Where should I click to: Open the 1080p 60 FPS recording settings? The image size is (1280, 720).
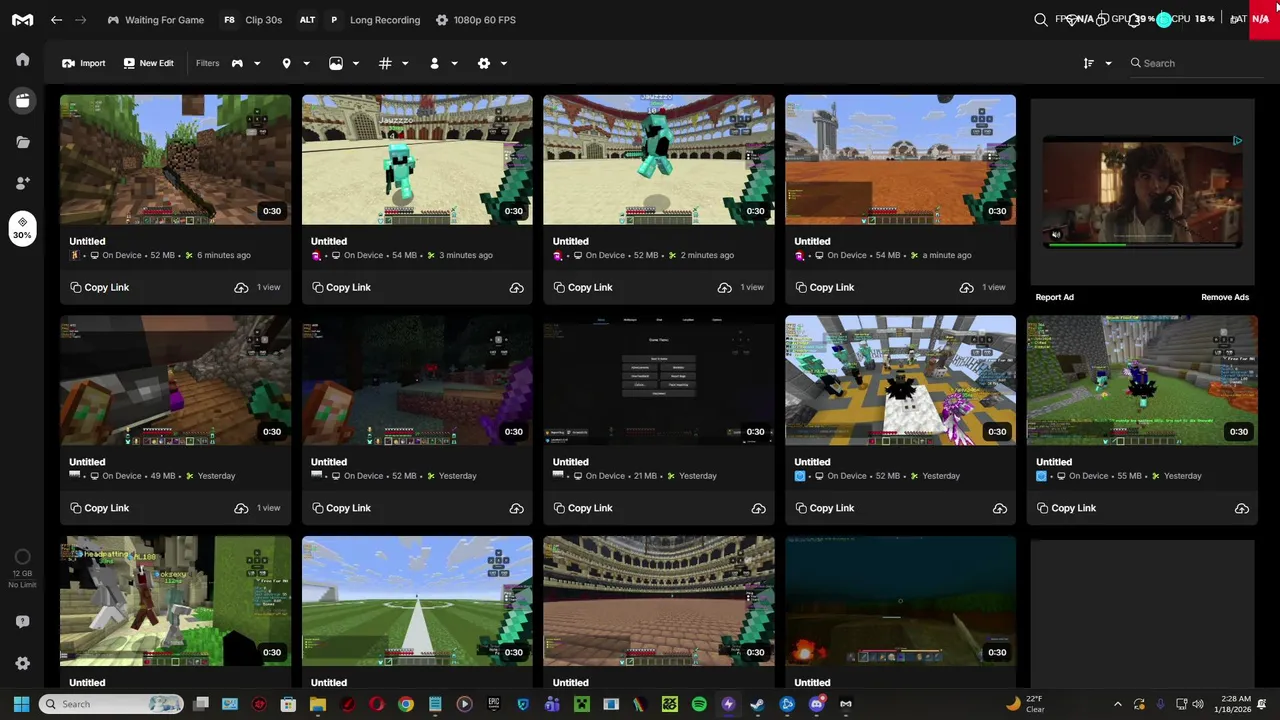[476, 20]
